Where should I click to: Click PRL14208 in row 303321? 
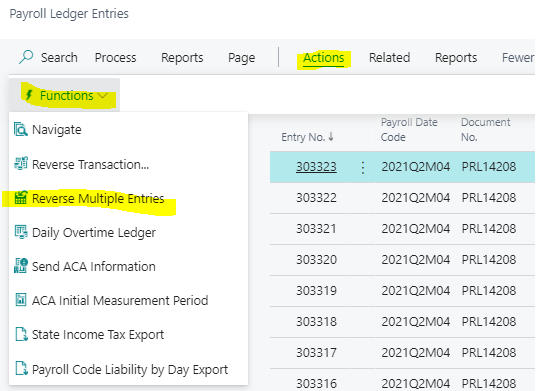(x=489, y=229)
